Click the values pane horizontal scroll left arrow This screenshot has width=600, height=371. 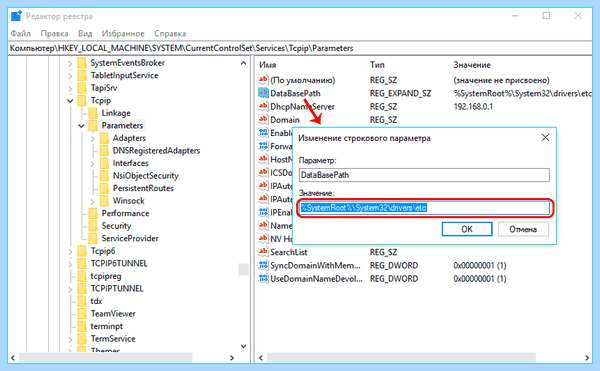coord(261,358)
